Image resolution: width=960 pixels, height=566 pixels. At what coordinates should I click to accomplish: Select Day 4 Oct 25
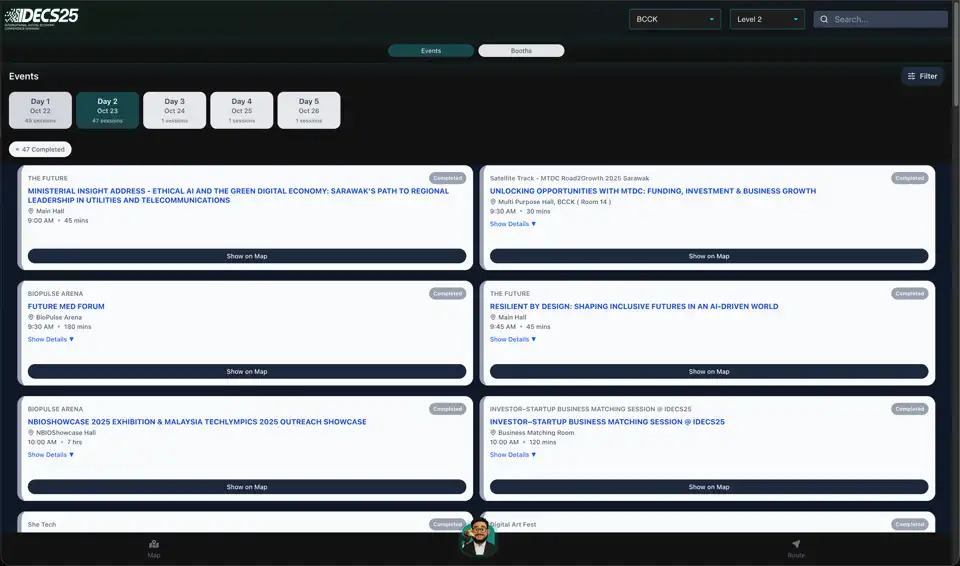coord(242,110)
